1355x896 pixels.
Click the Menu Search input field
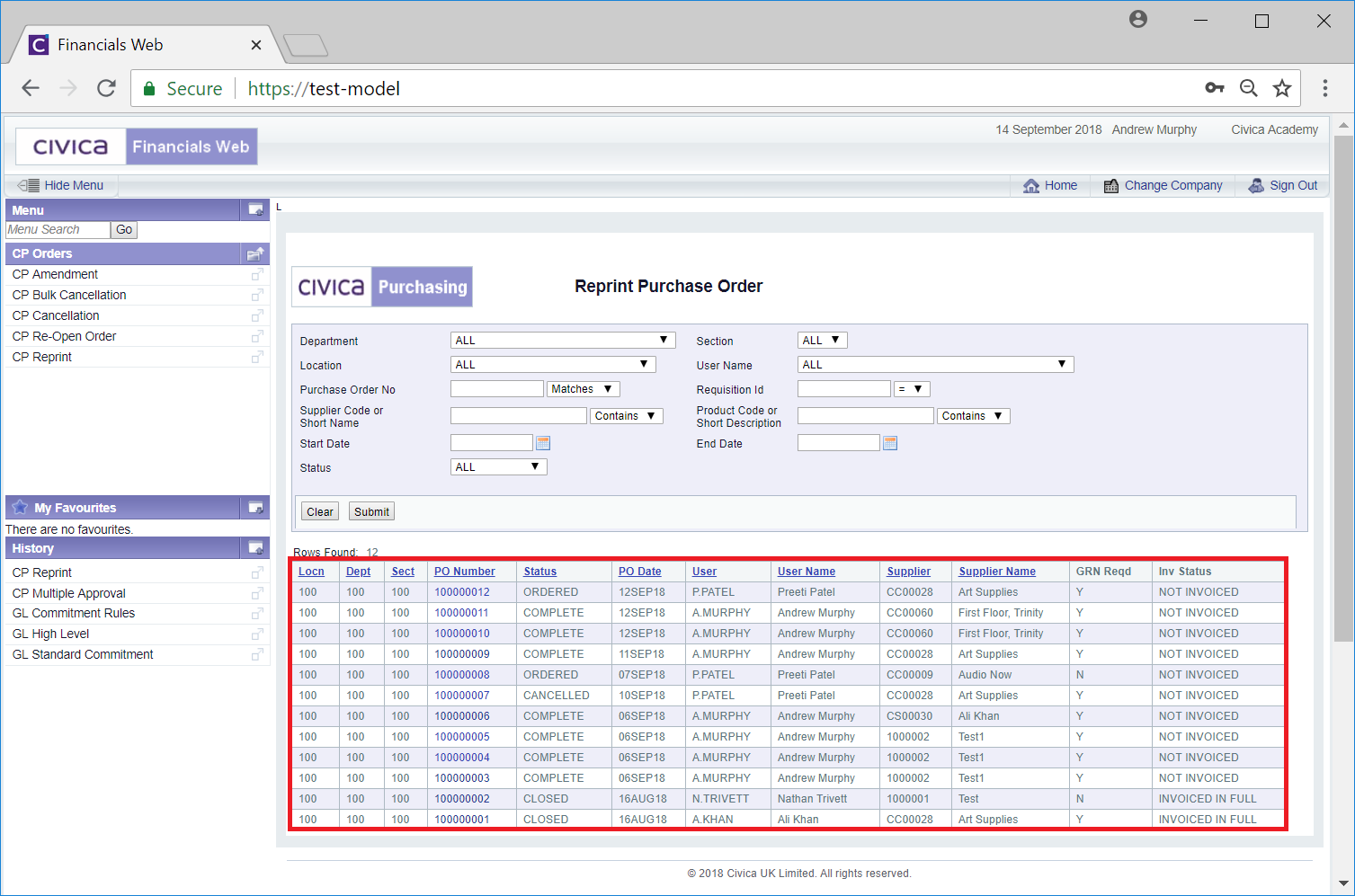click(58, 230)
